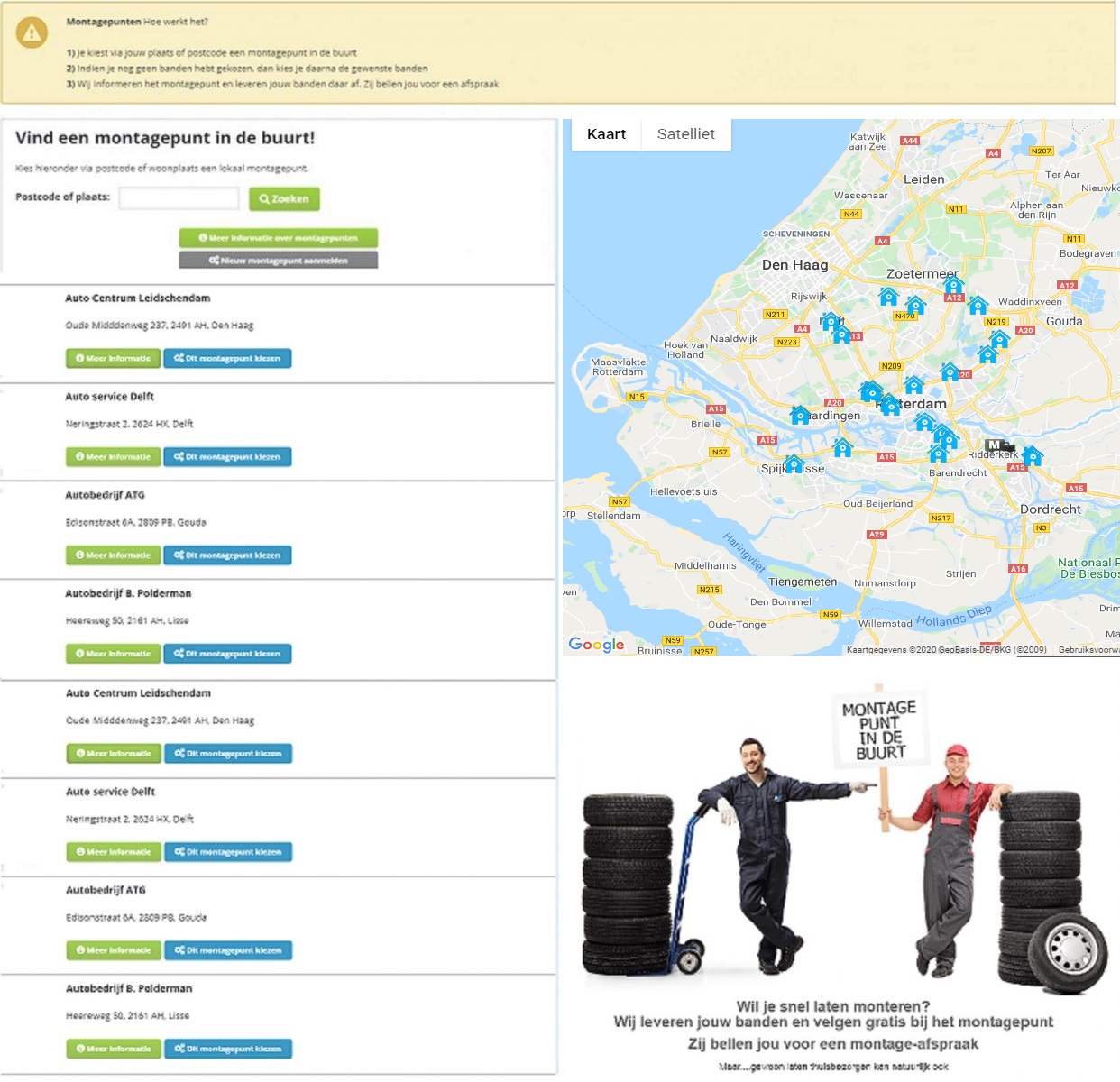The height and width of the screenshot is (1082, 1120).
Task: Open Meer informatie over montagepunten
Action: click(x=278, y=238)
